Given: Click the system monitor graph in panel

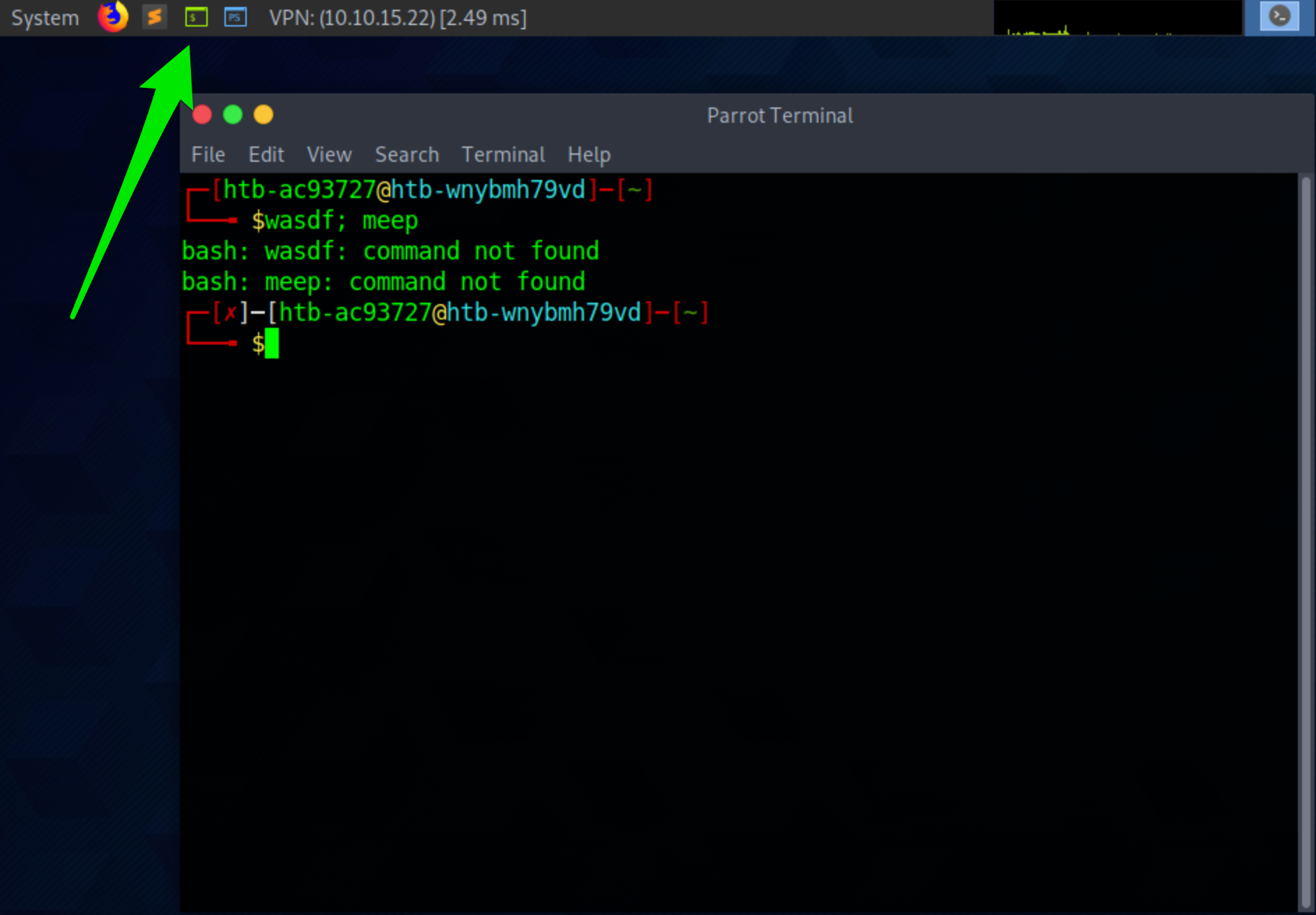Looking at the screenshot, I should tap(1117, 17).
